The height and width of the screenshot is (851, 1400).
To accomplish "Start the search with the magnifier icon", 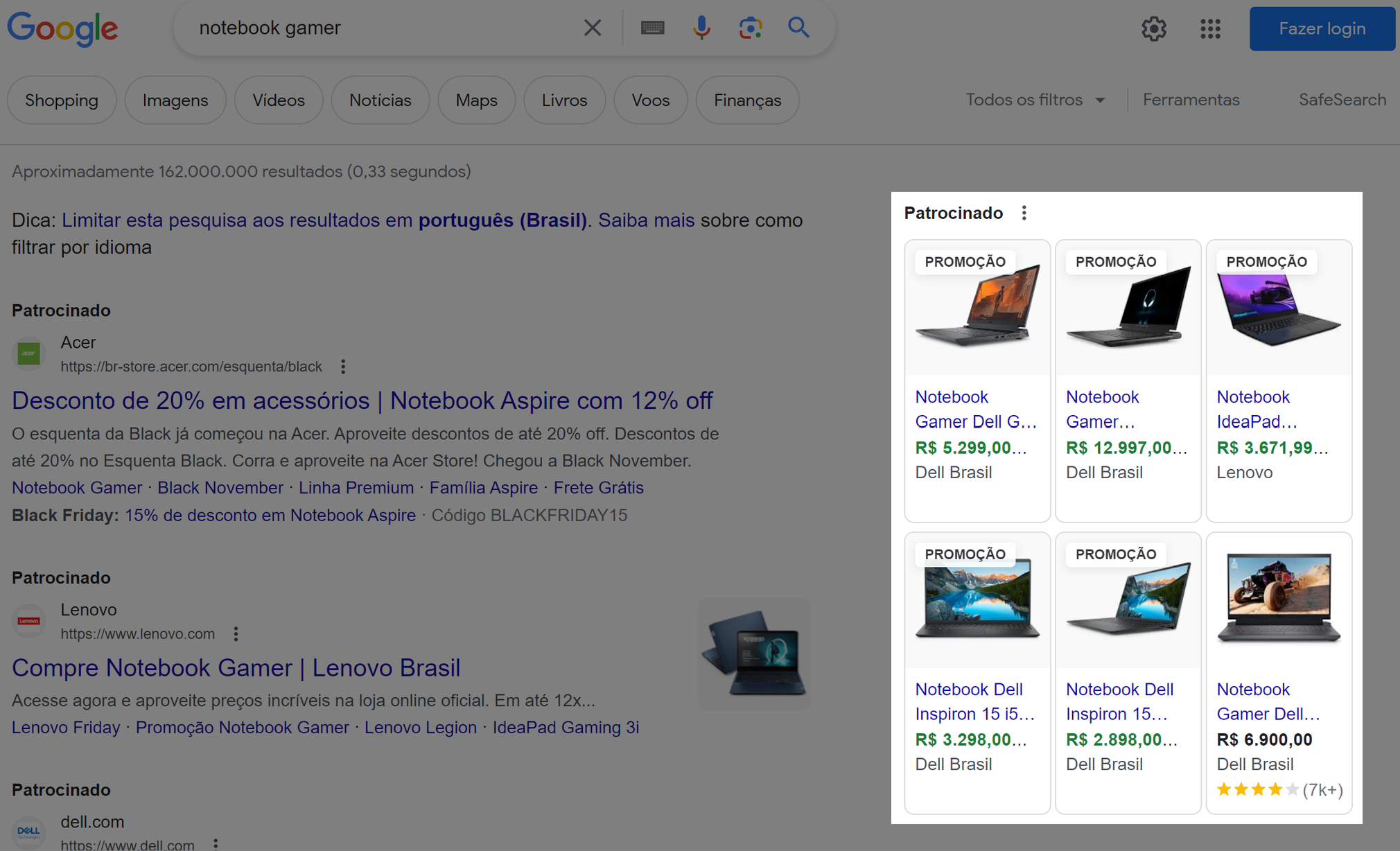I will tap(798, 28).
